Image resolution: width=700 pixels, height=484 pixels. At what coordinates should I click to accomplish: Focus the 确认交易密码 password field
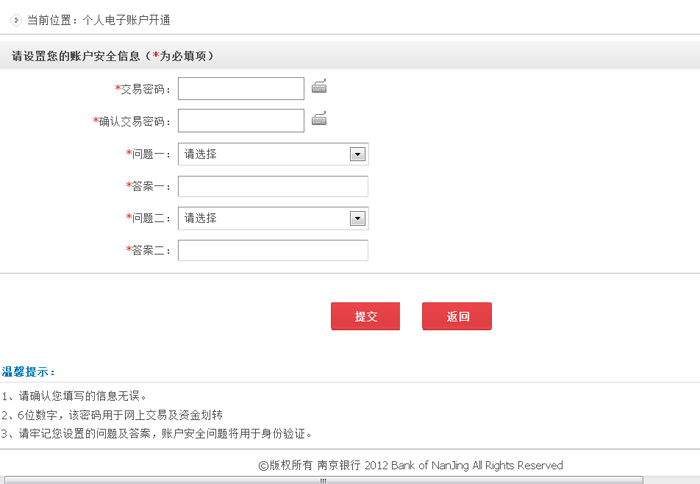(x=241, y=121)
